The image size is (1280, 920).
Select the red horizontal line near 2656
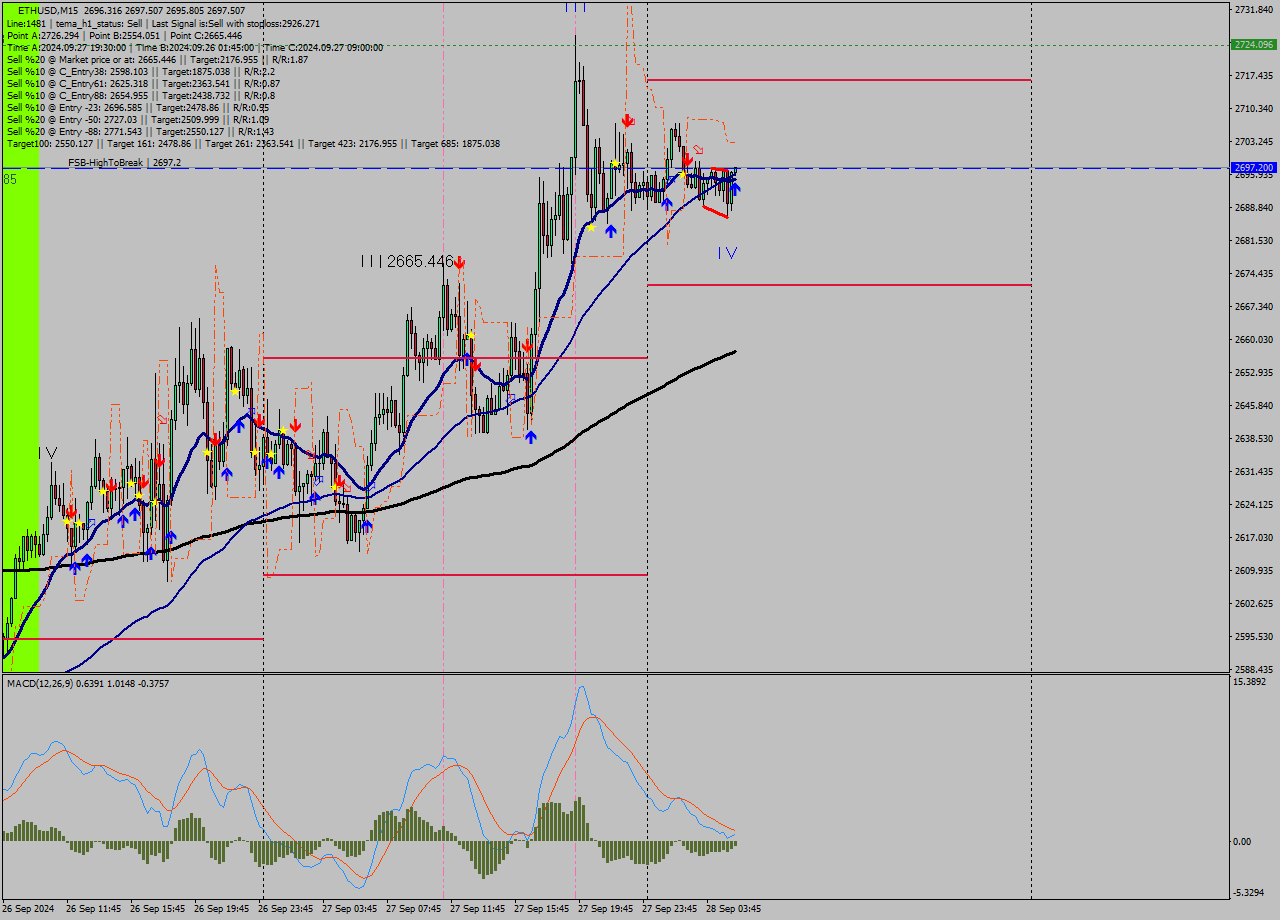pyautogui.click(x=455, y=358)
